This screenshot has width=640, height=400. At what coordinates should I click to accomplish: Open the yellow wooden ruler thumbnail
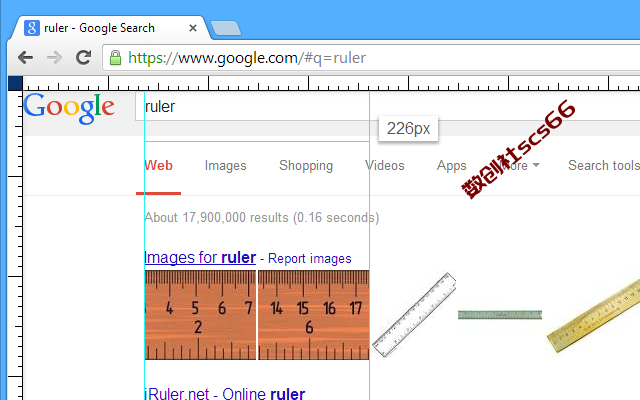click(x=594, y=315)
